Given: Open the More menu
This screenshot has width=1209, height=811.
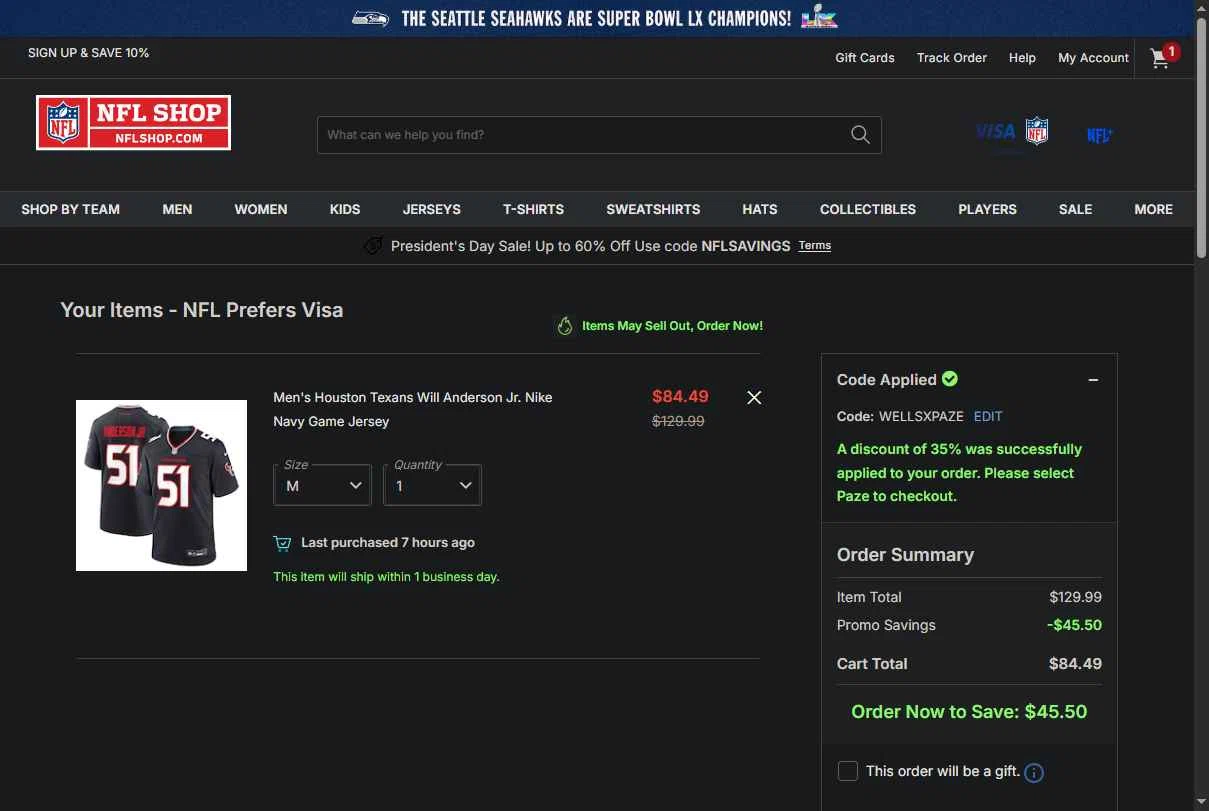Looking at the screenshot, I should click(x=1153, y=209).
